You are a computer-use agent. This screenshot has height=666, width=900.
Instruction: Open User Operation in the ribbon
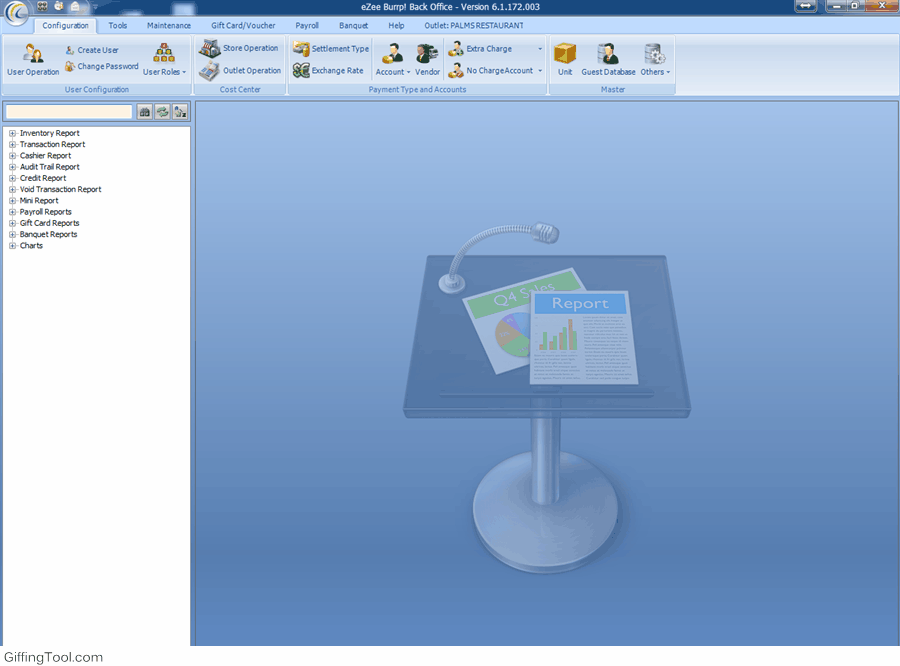(x=33, y=60)
